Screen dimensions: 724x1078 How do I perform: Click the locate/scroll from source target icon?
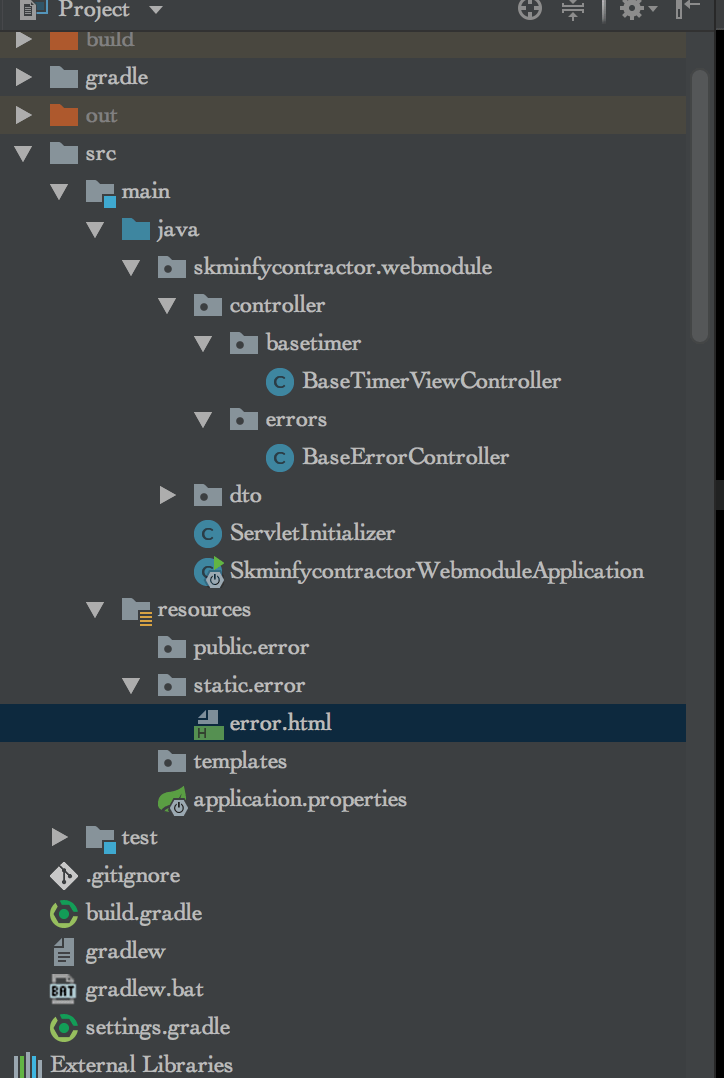coord(530,10)
